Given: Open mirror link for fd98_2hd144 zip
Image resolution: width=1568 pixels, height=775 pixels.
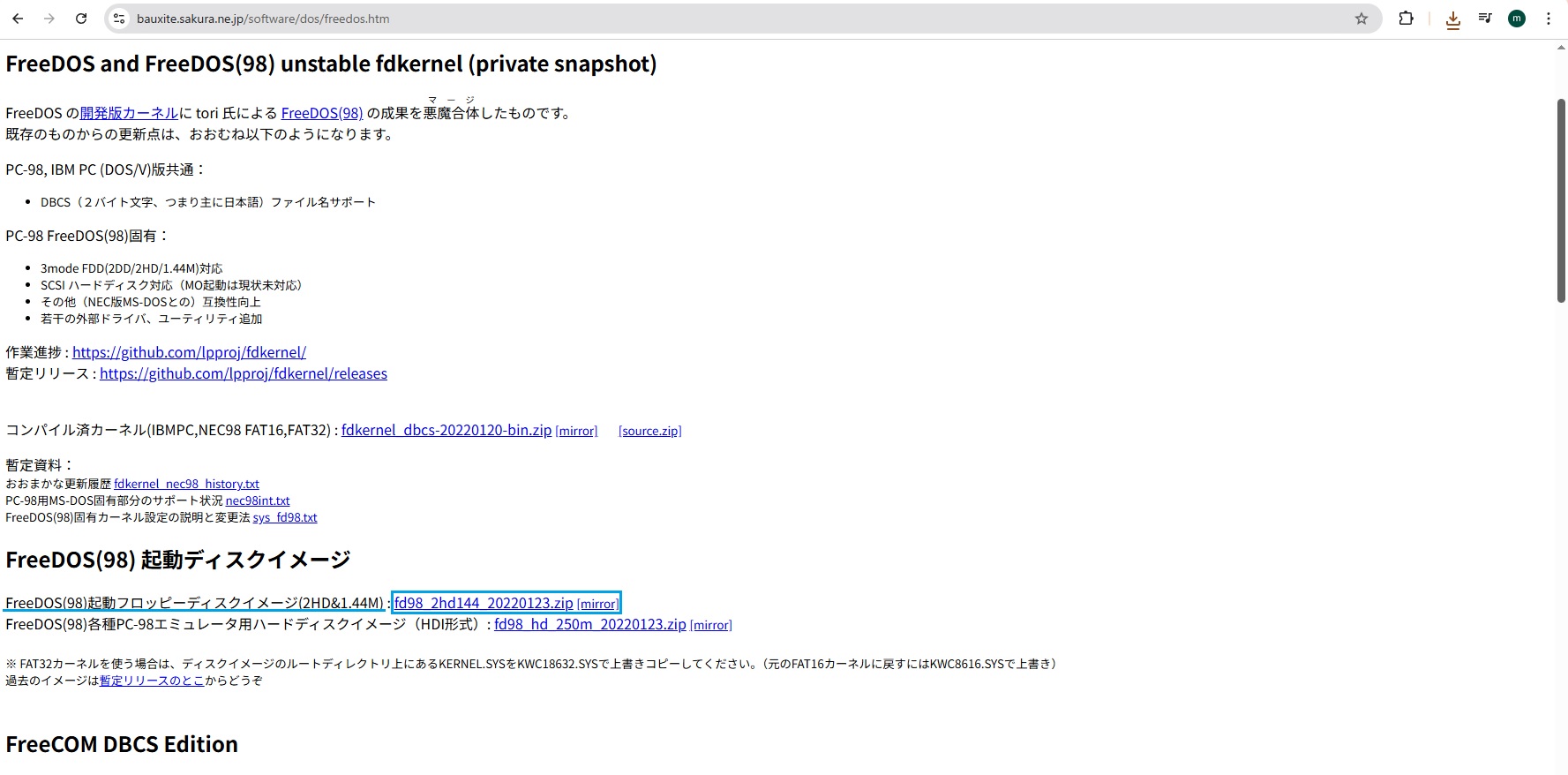Looking at the screenshot, I should click(x=597, y=604).
